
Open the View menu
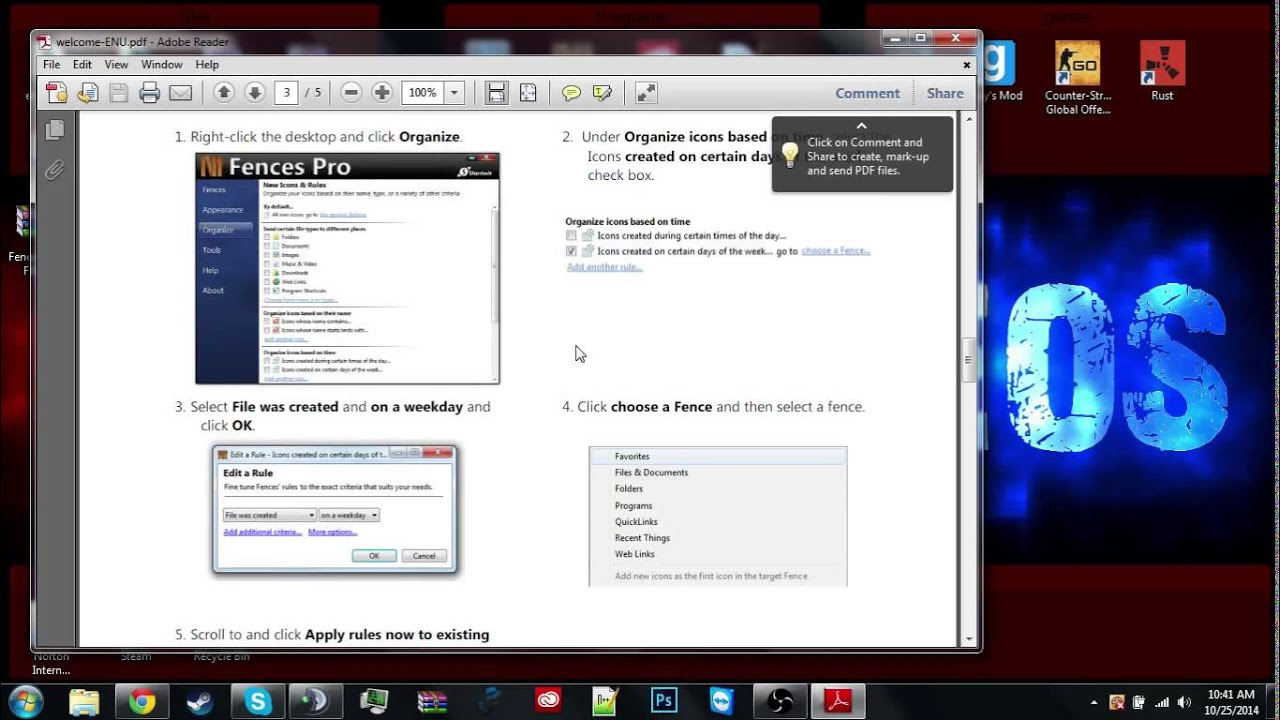click(117, 64)
